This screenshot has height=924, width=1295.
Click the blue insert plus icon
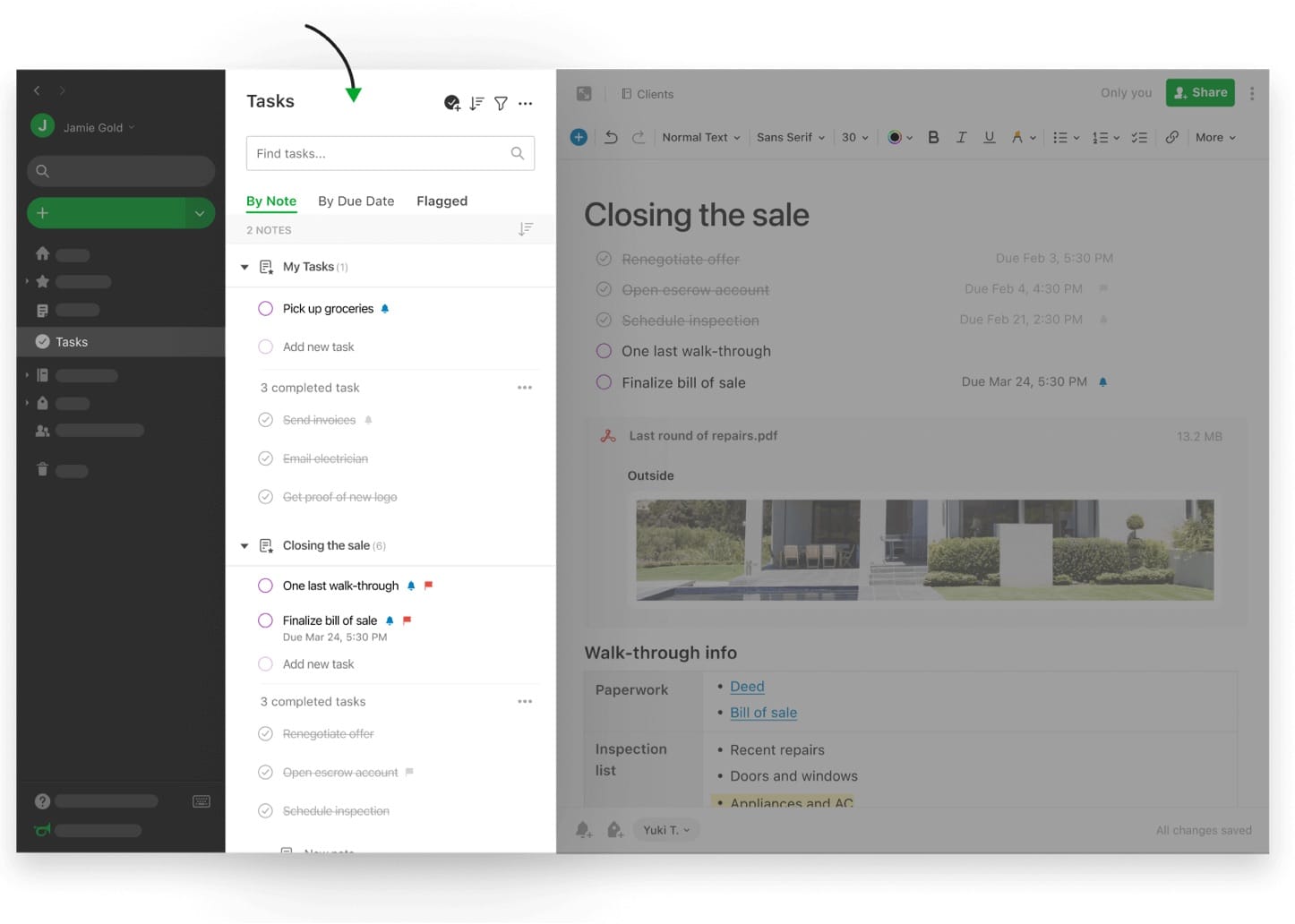click(579, 137)
